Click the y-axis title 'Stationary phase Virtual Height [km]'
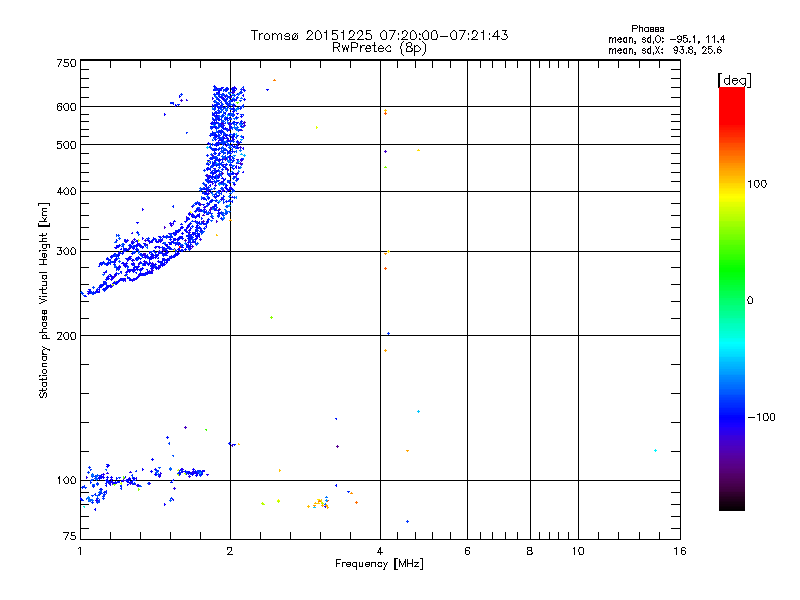Viewport: 800px width, 600px height. pyautogui.click(x=44, y=301)
